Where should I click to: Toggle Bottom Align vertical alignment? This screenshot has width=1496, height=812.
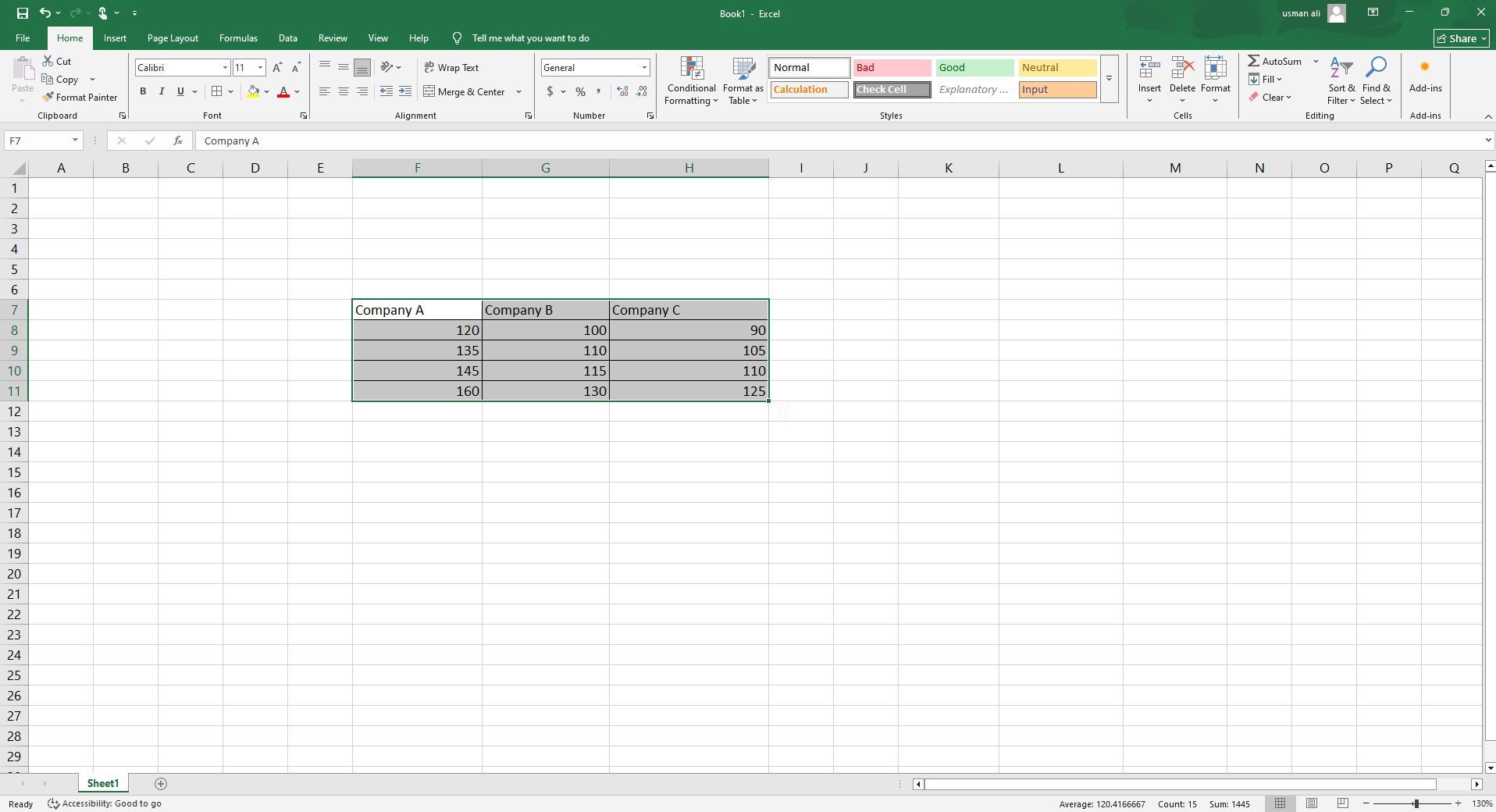click(362, 68)
